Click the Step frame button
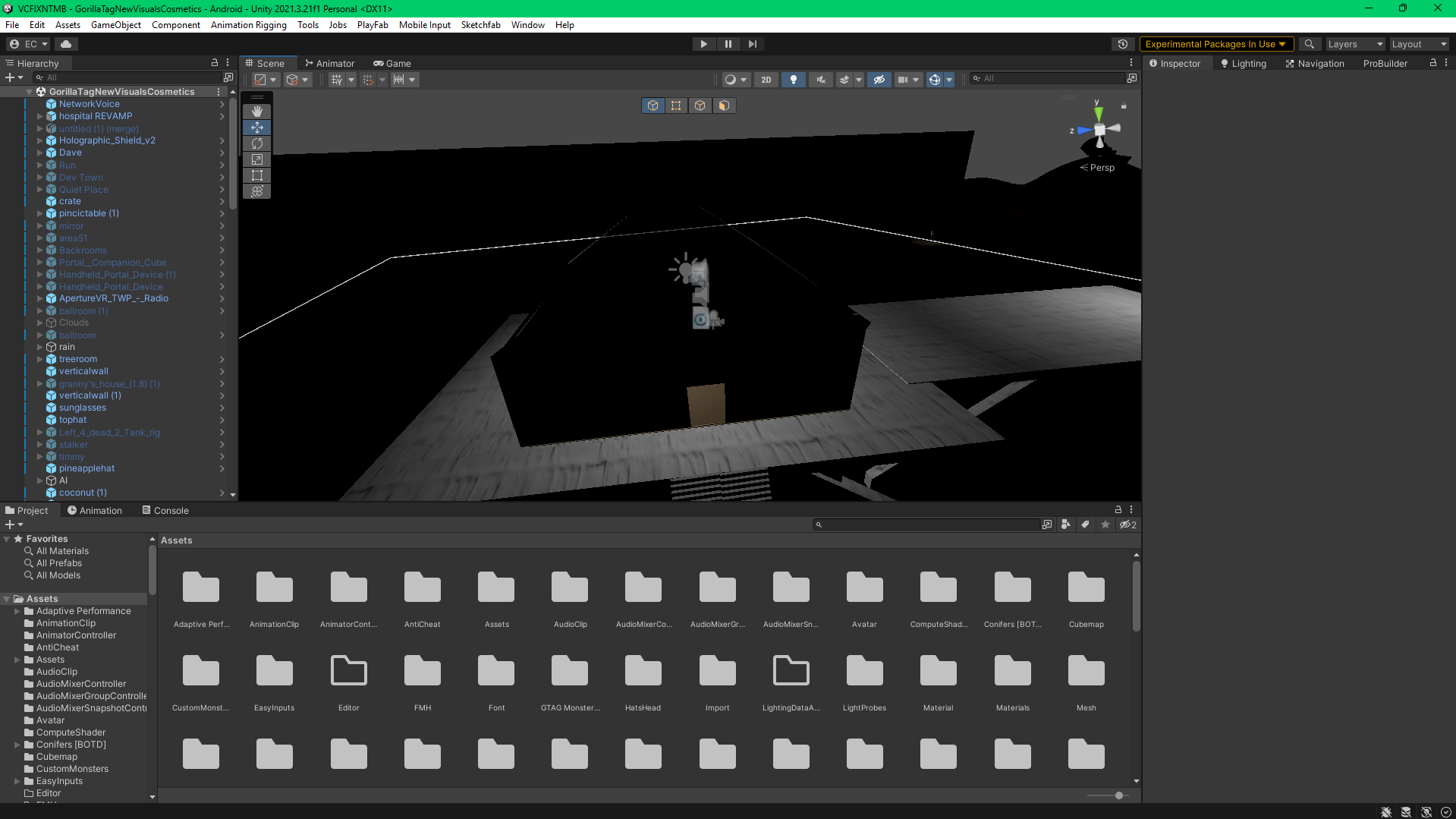Viewport: 1456px width, 819px height. pos(753,44)
